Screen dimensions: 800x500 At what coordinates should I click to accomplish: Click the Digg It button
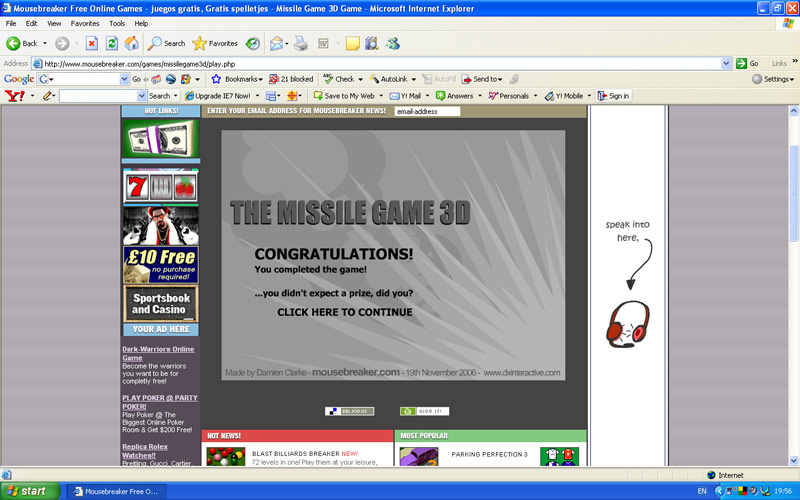point(424,411)
